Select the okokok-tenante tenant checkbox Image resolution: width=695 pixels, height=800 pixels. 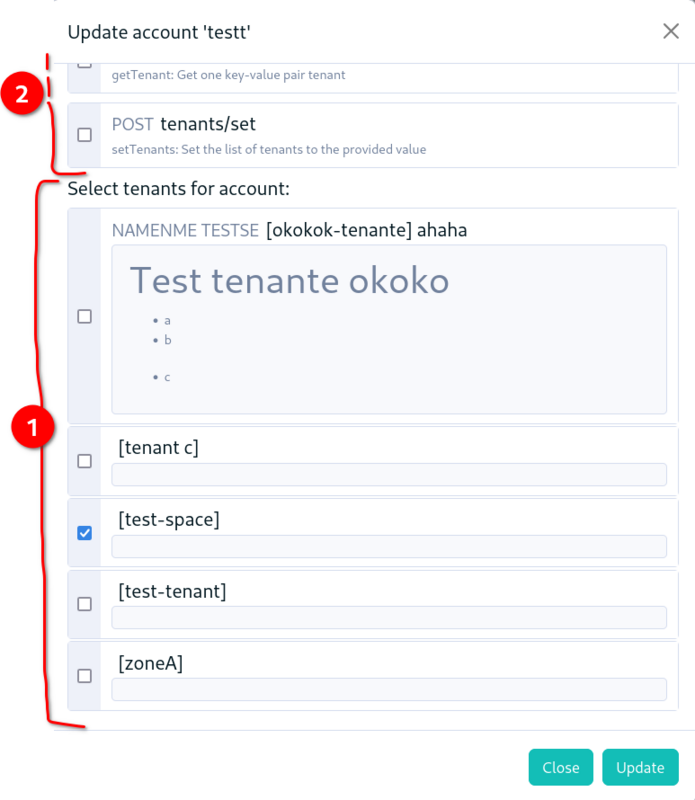pos(85,317)
